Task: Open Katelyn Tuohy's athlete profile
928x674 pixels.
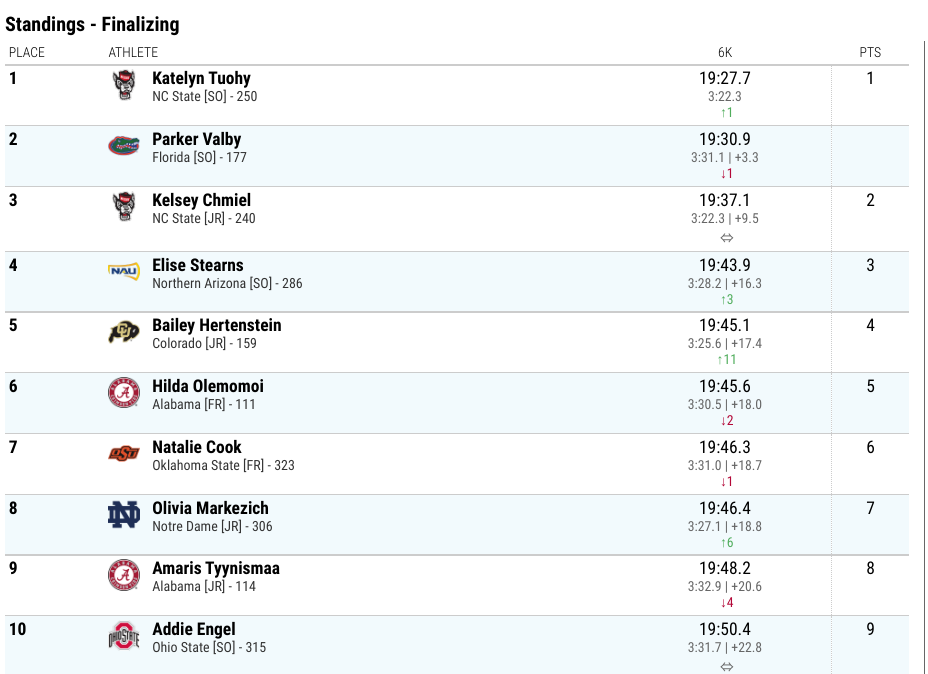Action: click(x=201, y=78)
